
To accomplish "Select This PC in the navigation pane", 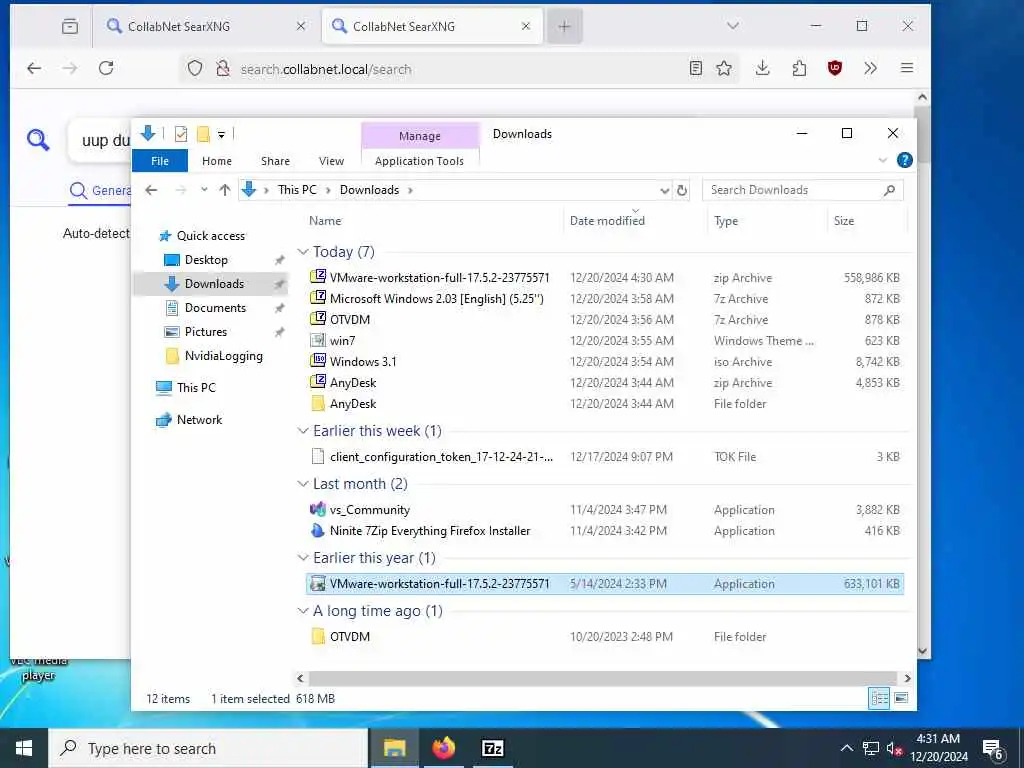I will point(196,387).
